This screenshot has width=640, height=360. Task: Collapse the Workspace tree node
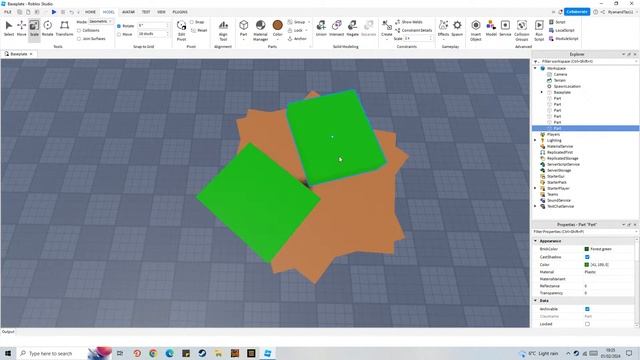click(x=536, y=68)
